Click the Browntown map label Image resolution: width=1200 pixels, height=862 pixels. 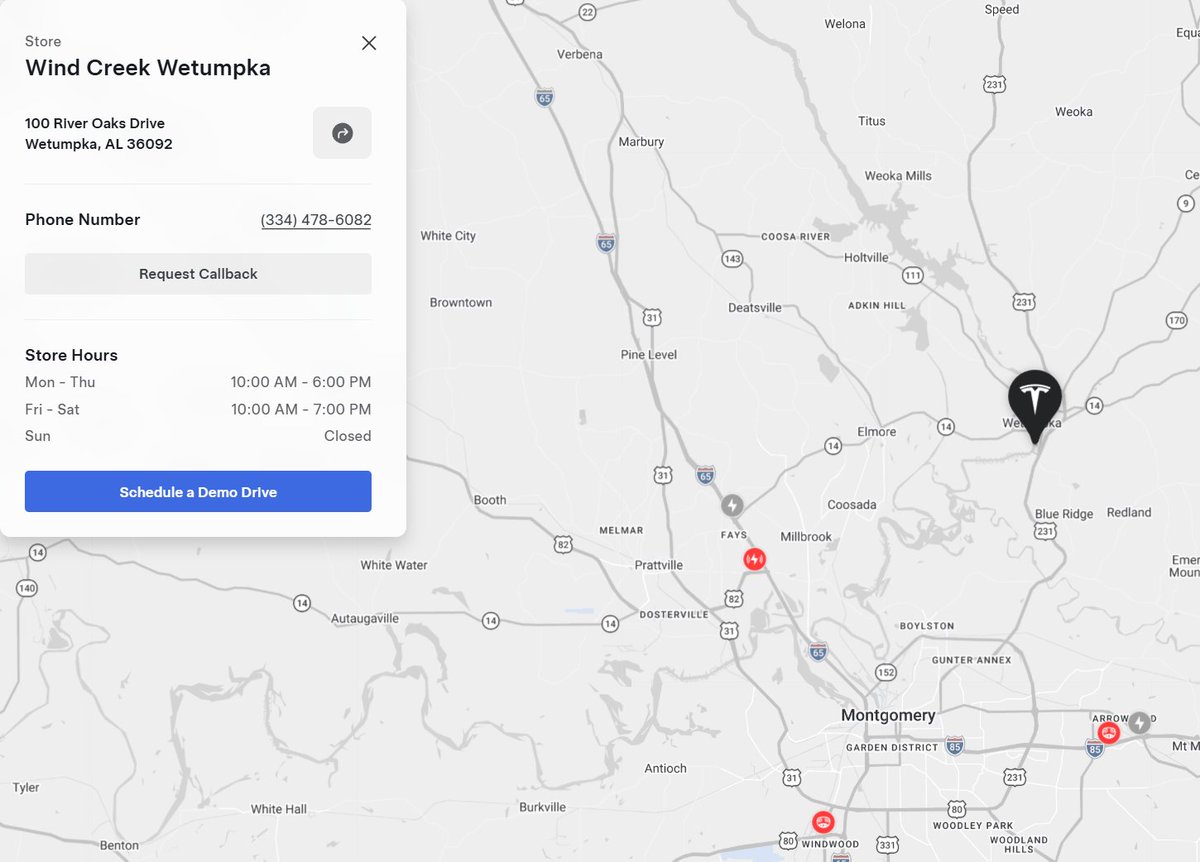[461, 302]
